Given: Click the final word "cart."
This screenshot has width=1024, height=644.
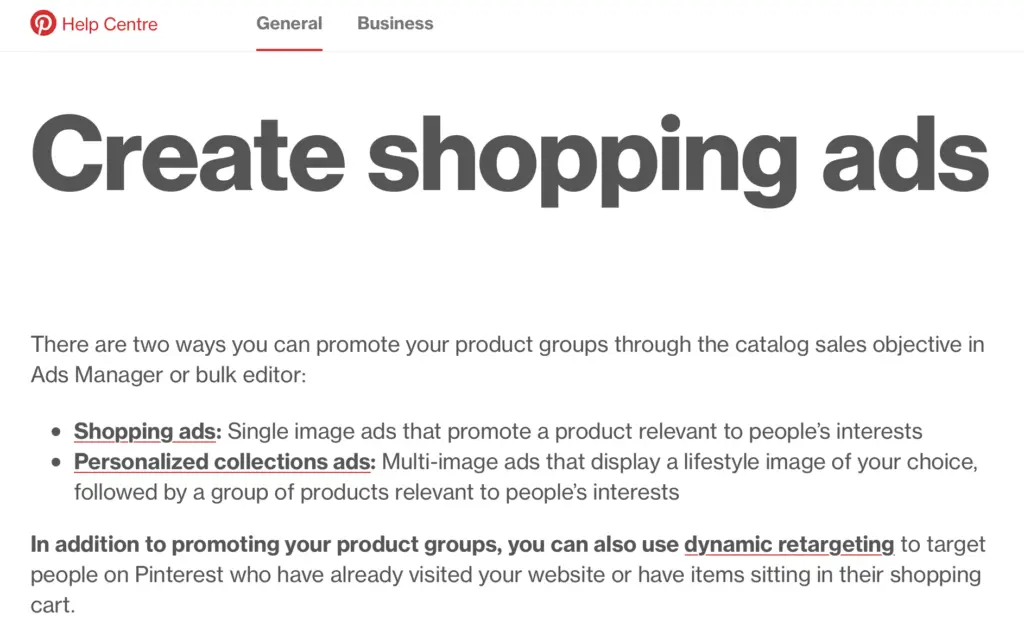Looking at the screenshot, I should pyautogui.click(x=53, y=606).
